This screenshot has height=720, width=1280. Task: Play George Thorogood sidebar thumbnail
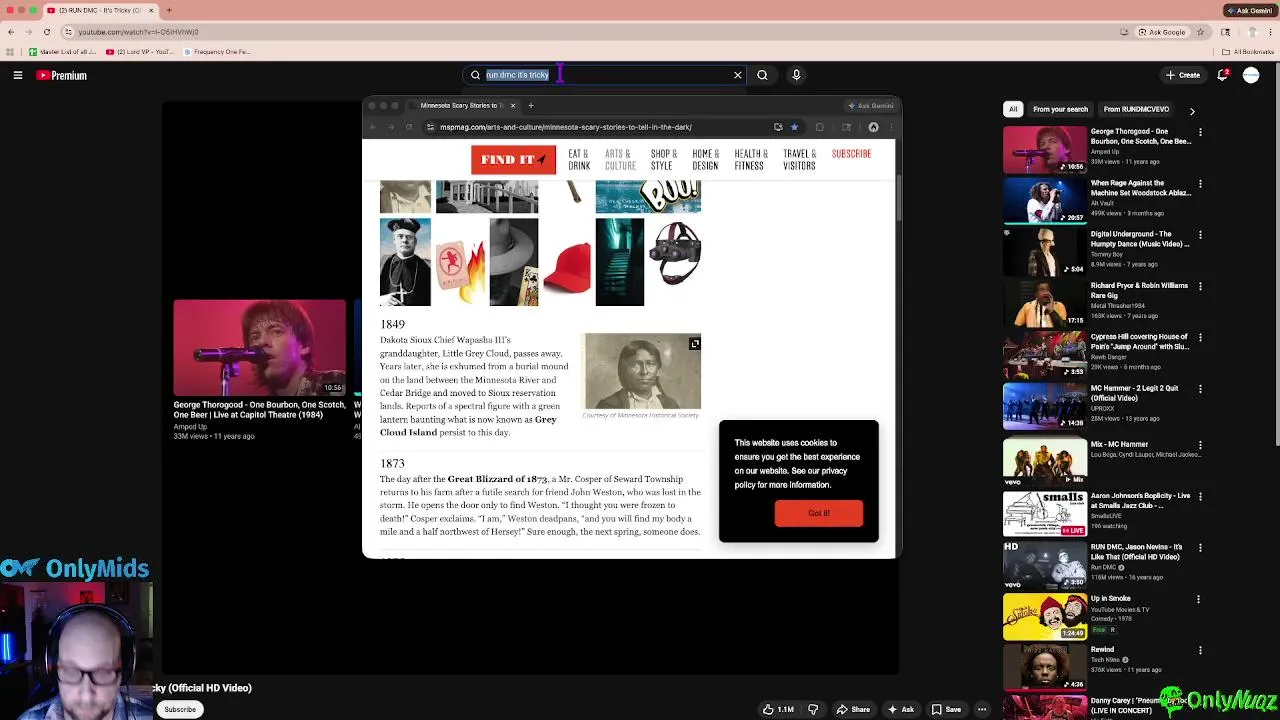1045,150
